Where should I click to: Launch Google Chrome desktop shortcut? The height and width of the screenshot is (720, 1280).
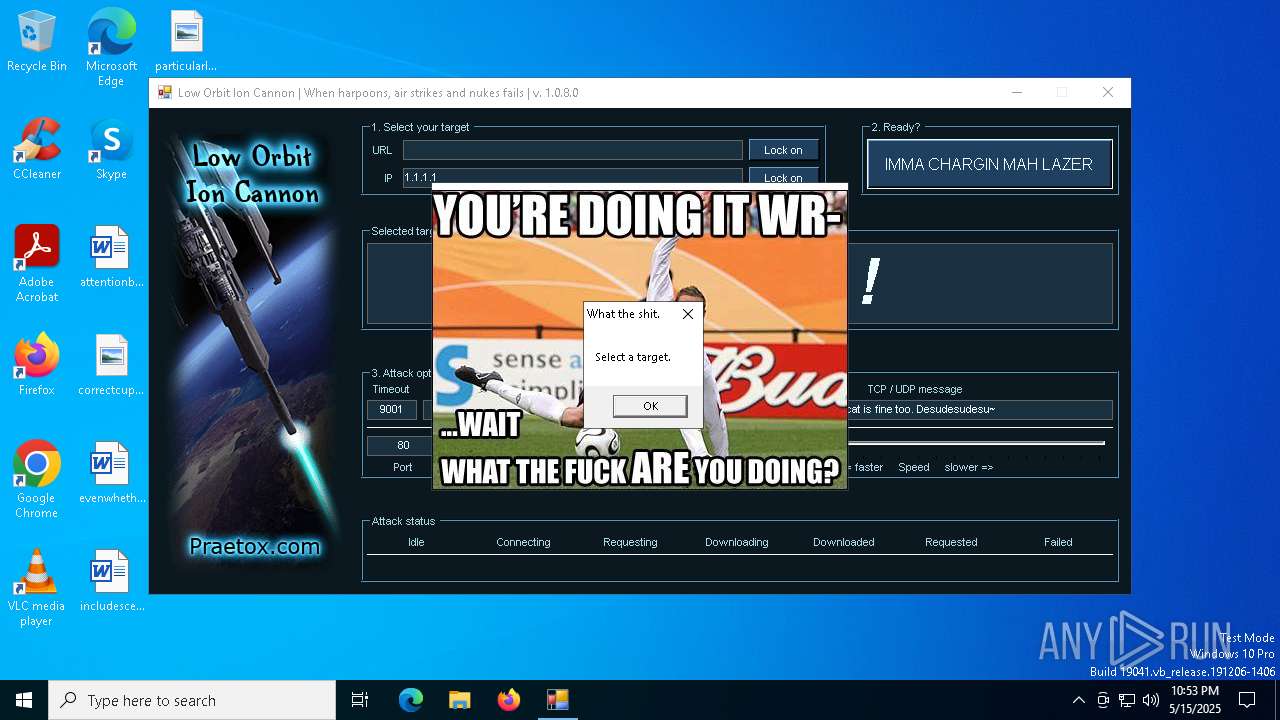tap(37, 480)
